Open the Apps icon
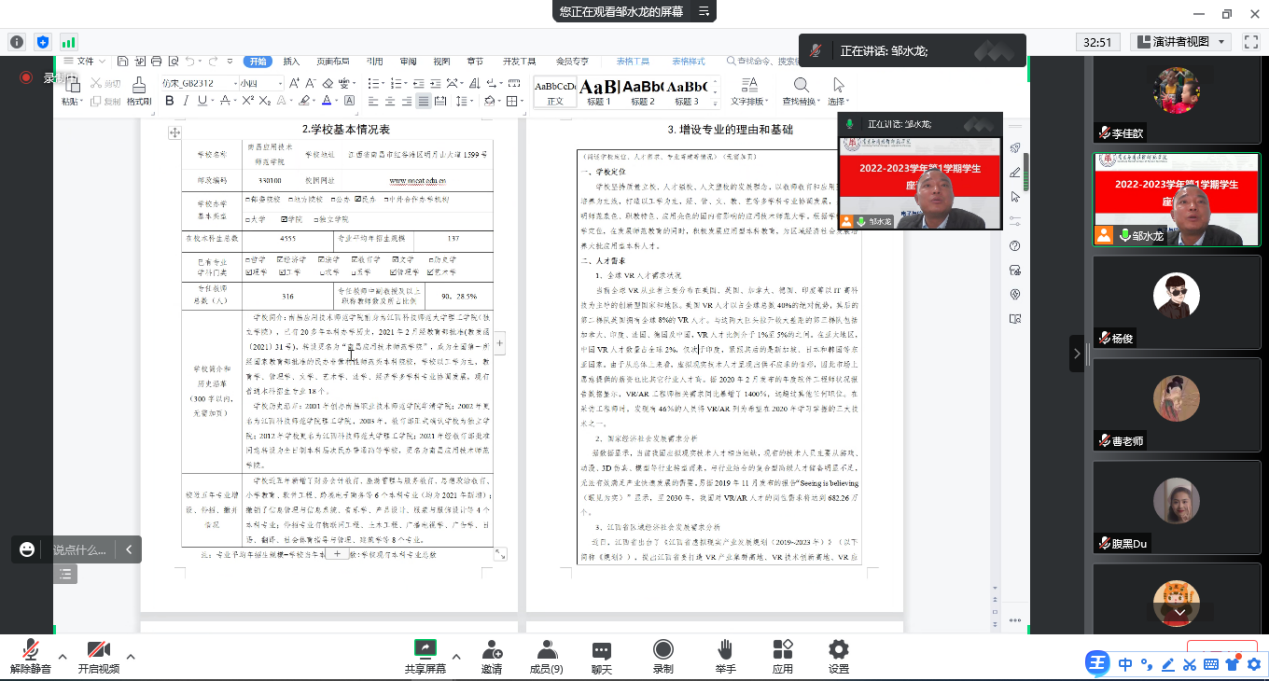Image resolution: width=1269 pixels, height=681 pixels. pyautogui.click(x=782, y=651)
